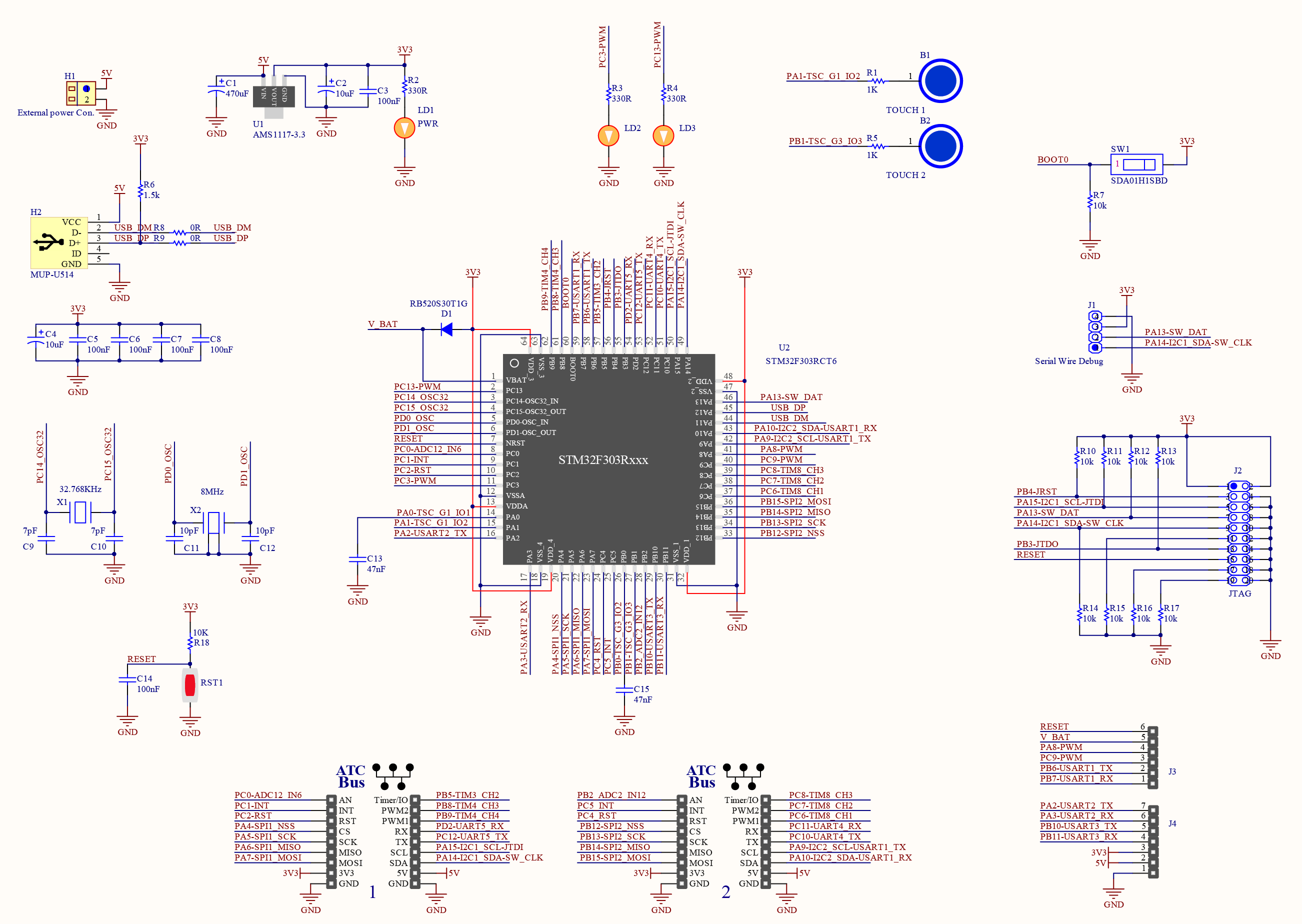The image size is (1302, 924).
Task: Select the R1 1K resistor symbol
Action: [878, 81]
